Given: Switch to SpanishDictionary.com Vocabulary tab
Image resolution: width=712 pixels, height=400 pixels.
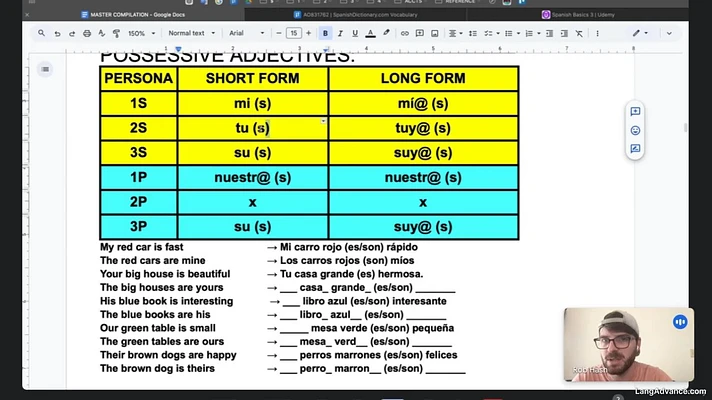Looking at the screenshot, I should coord(355,15).
